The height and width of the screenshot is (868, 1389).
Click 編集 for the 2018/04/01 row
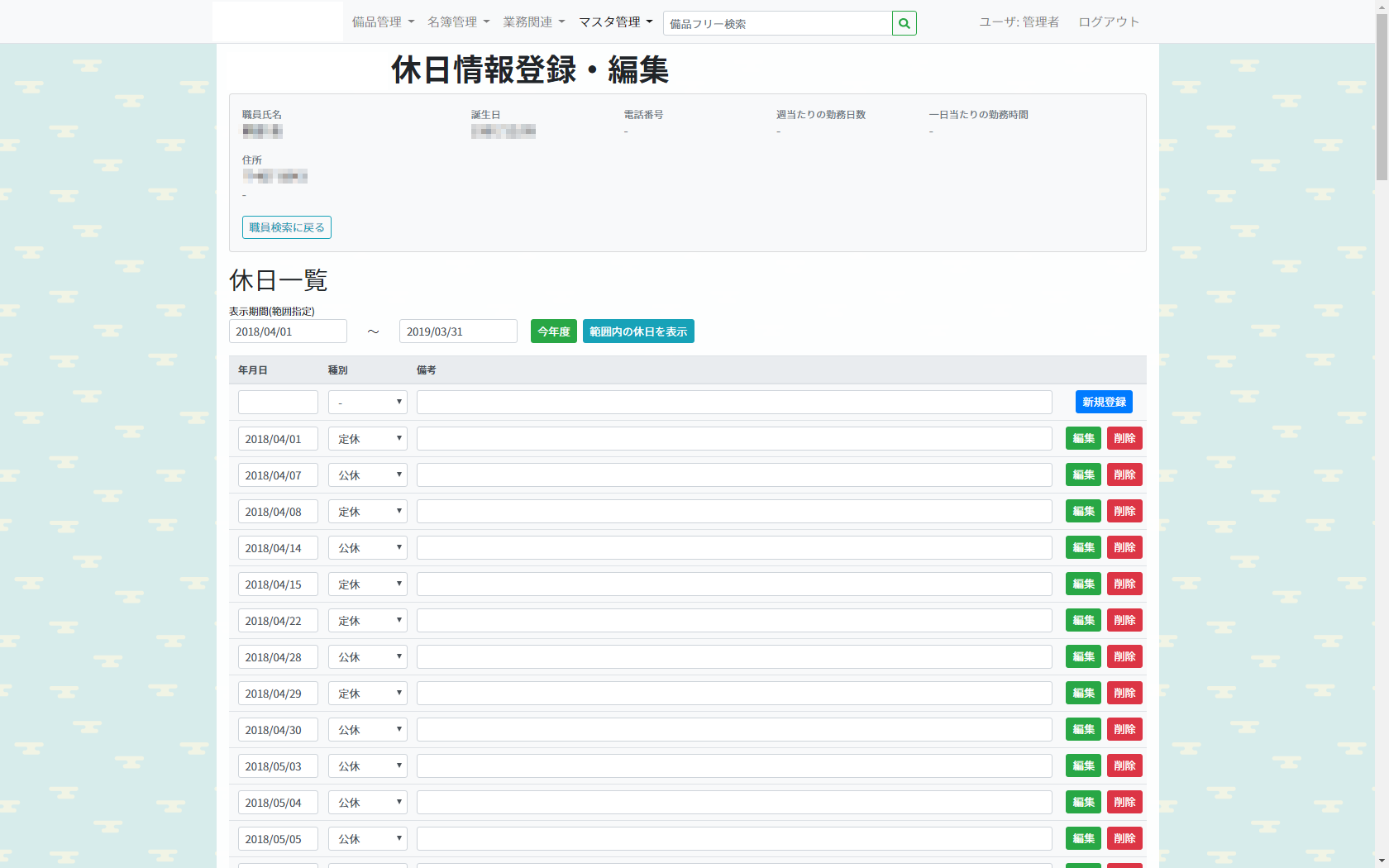1083,438
